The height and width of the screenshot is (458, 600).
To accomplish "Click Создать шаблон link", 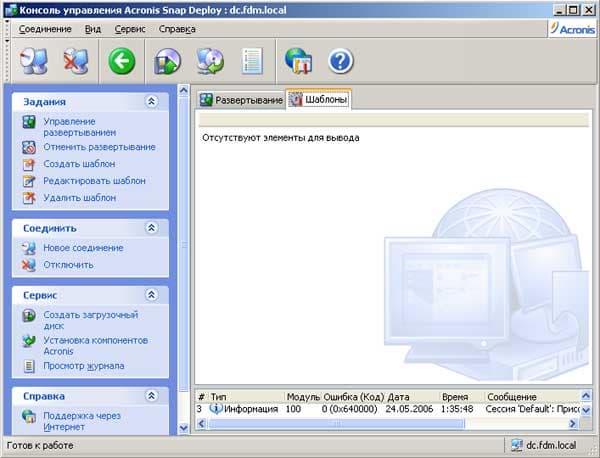I will 79,164.
